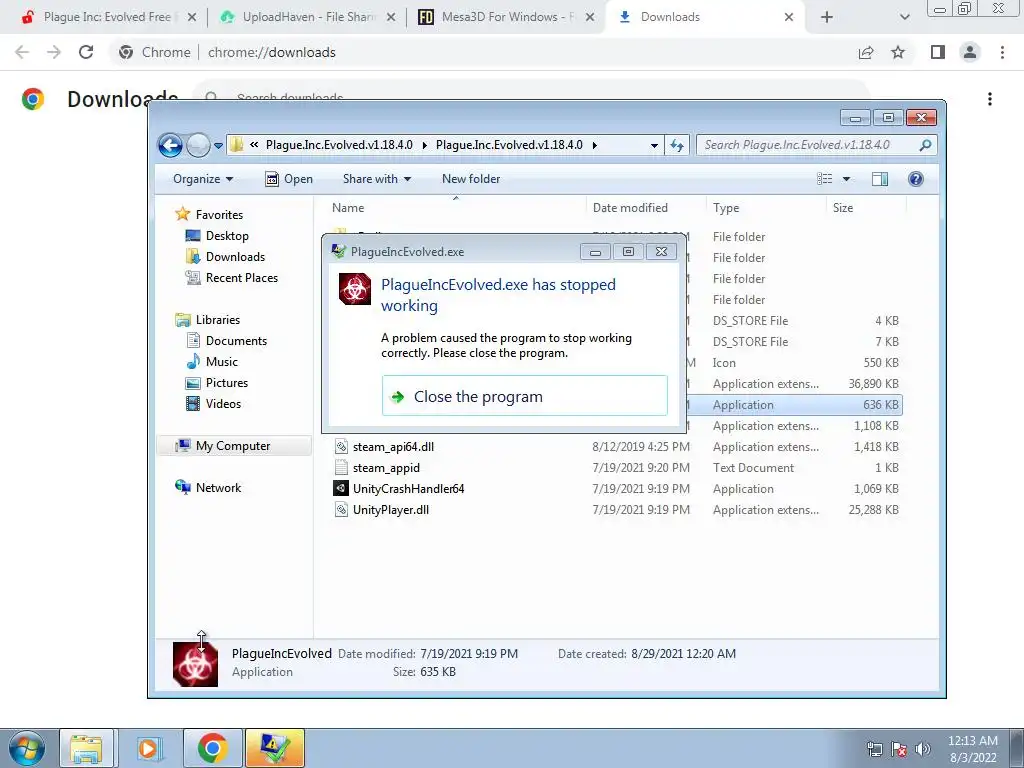Expand the Share with menu
The image size is (1024, 768).
pos(377,179)
